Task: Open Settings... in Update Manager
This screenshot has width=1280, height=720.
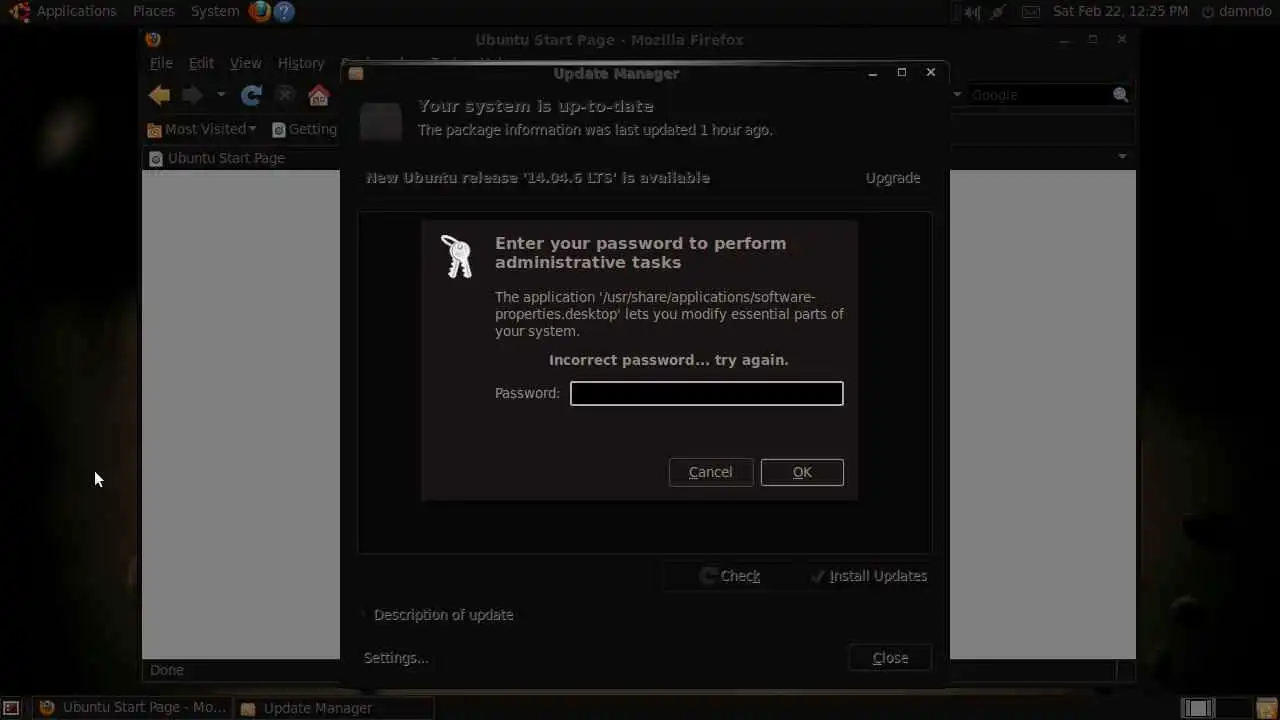Action: pyautogui.click(x=396, y=658)
